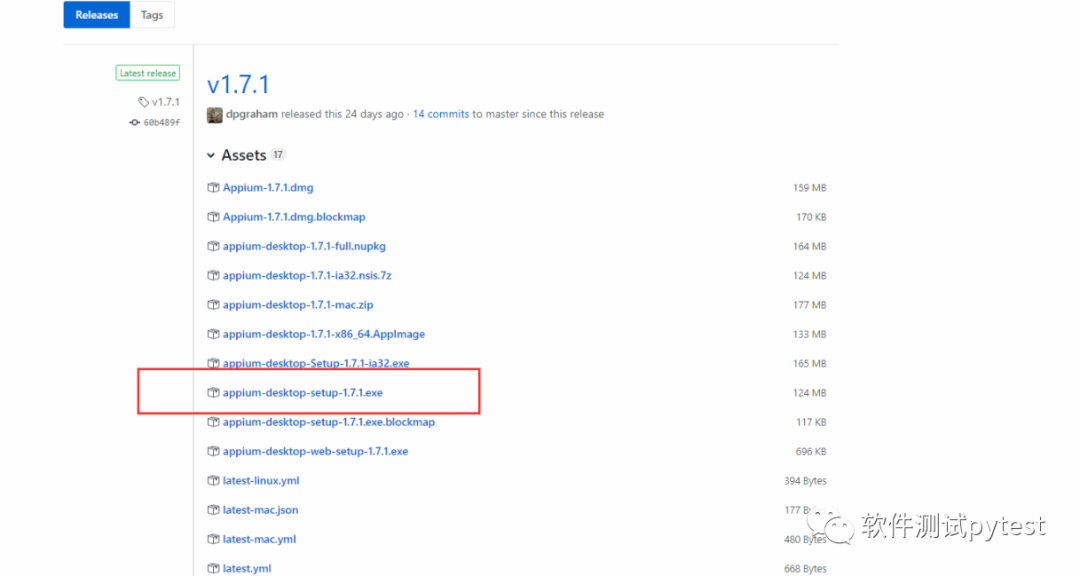The height and width of the screenshot is (576, 1080).
Task: Click package icon beside x86_64.AppImage file
Action: tap(214, 334)
